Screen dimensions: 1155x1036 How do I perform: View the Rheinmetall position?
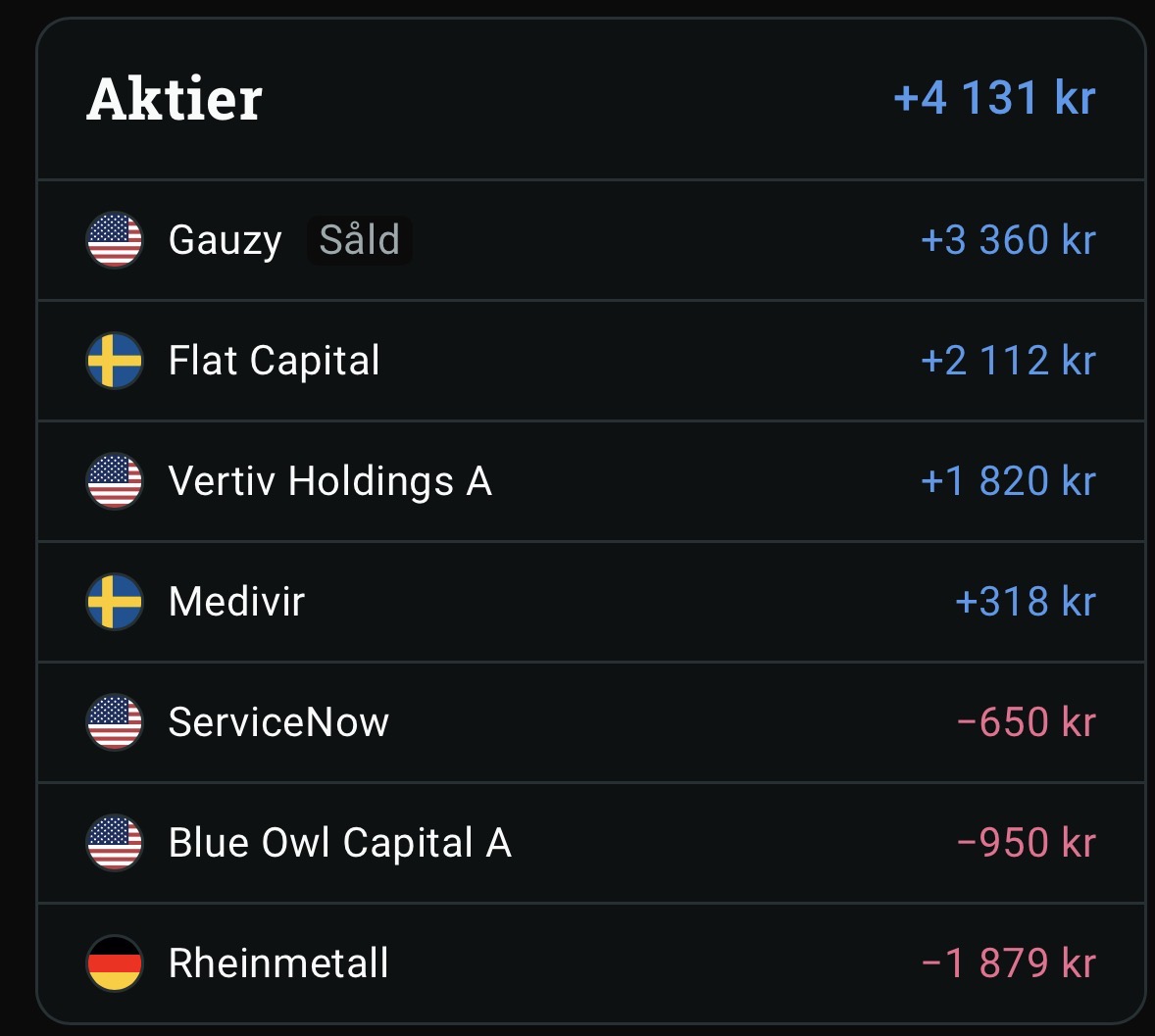591,963
